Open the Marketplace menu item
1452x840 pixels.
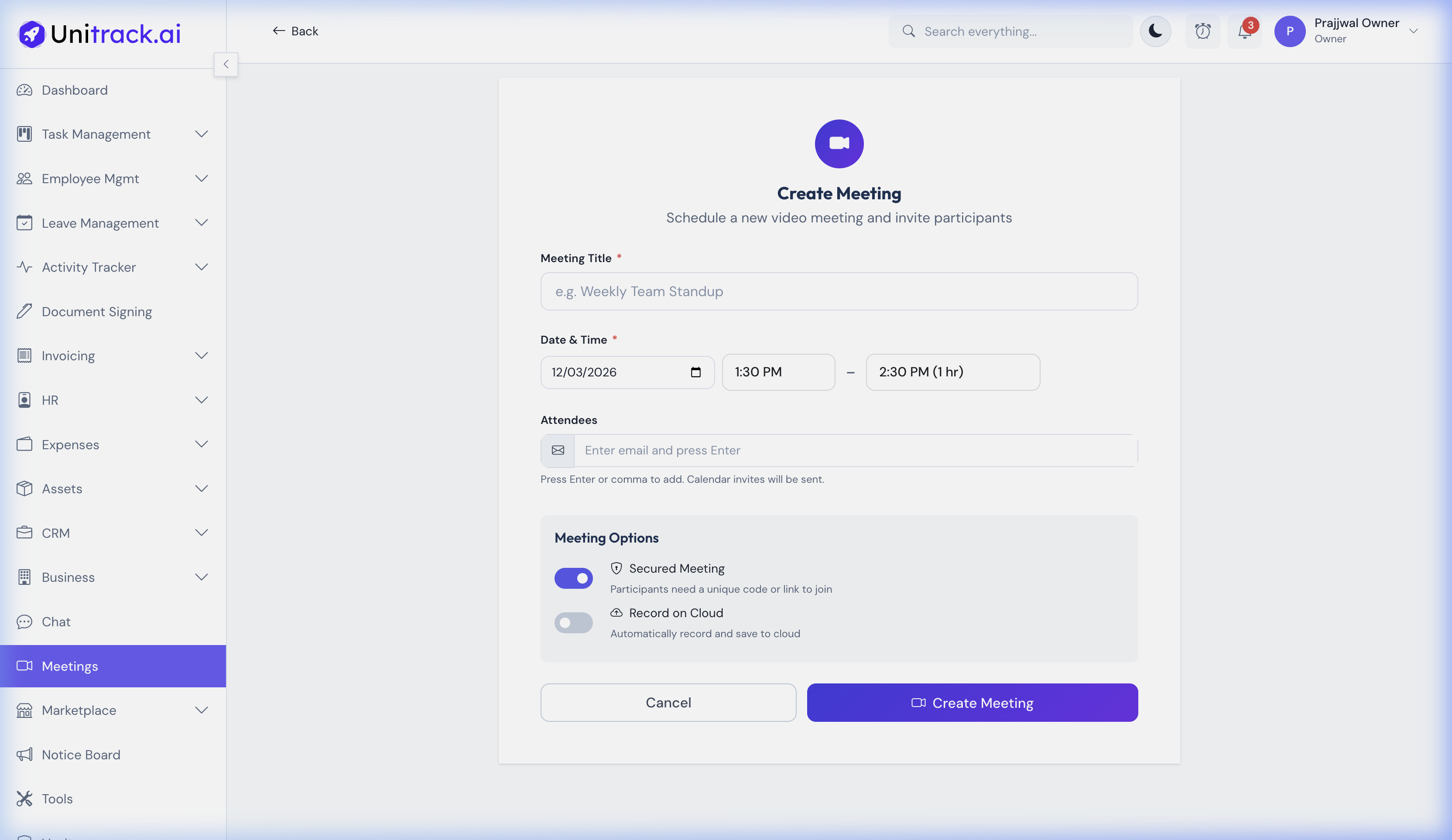tap(79, 710)
